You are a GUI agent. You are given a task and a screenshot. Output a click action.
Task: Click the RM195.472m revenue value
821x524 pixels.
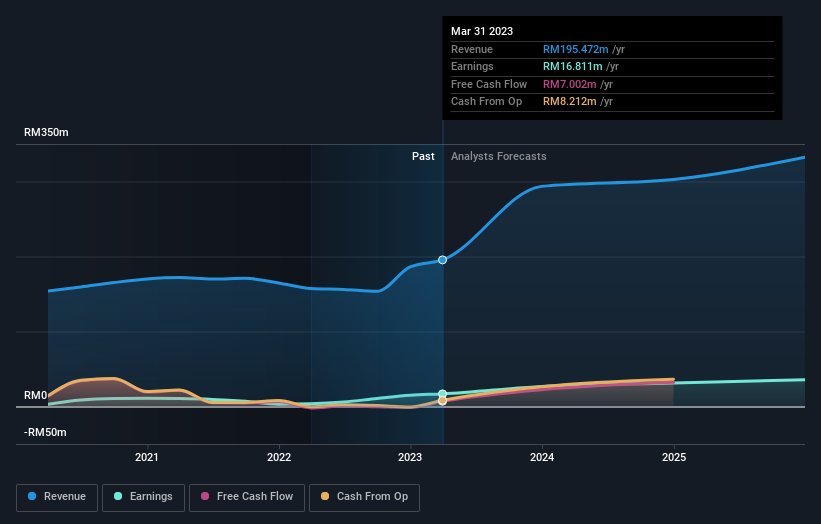(x=575, y=49)
